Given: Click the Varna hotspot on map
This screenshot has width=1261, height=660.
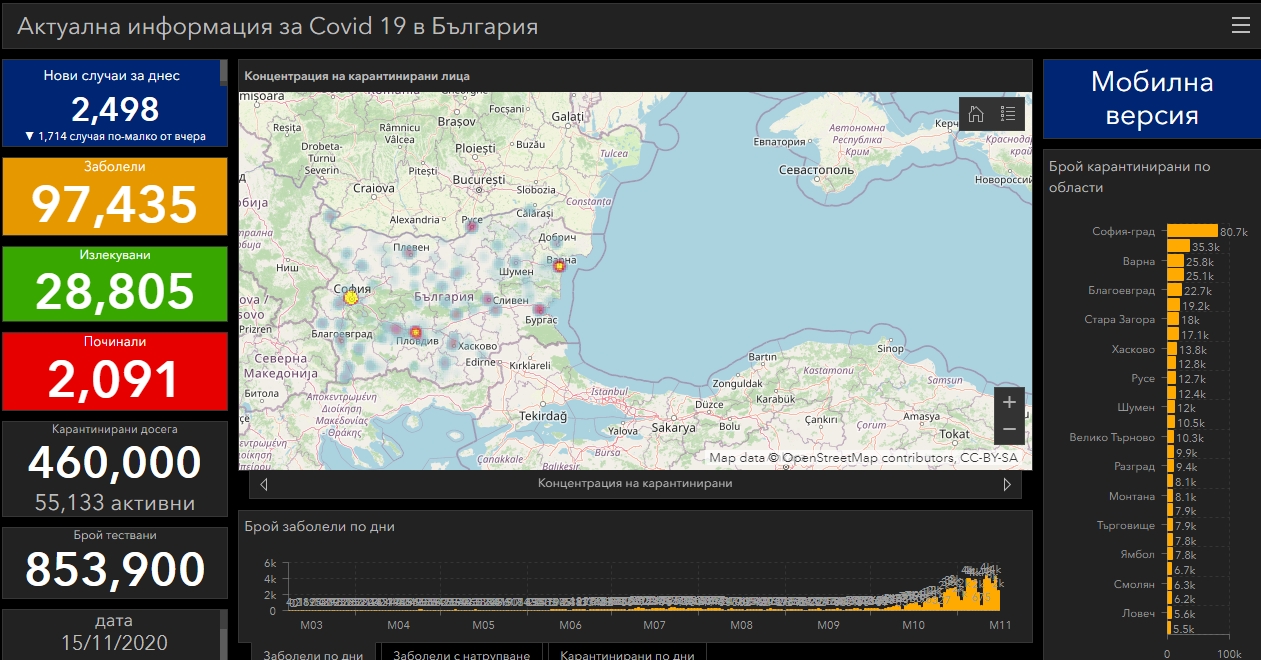Looking at the screenshot, I should 558,265.
